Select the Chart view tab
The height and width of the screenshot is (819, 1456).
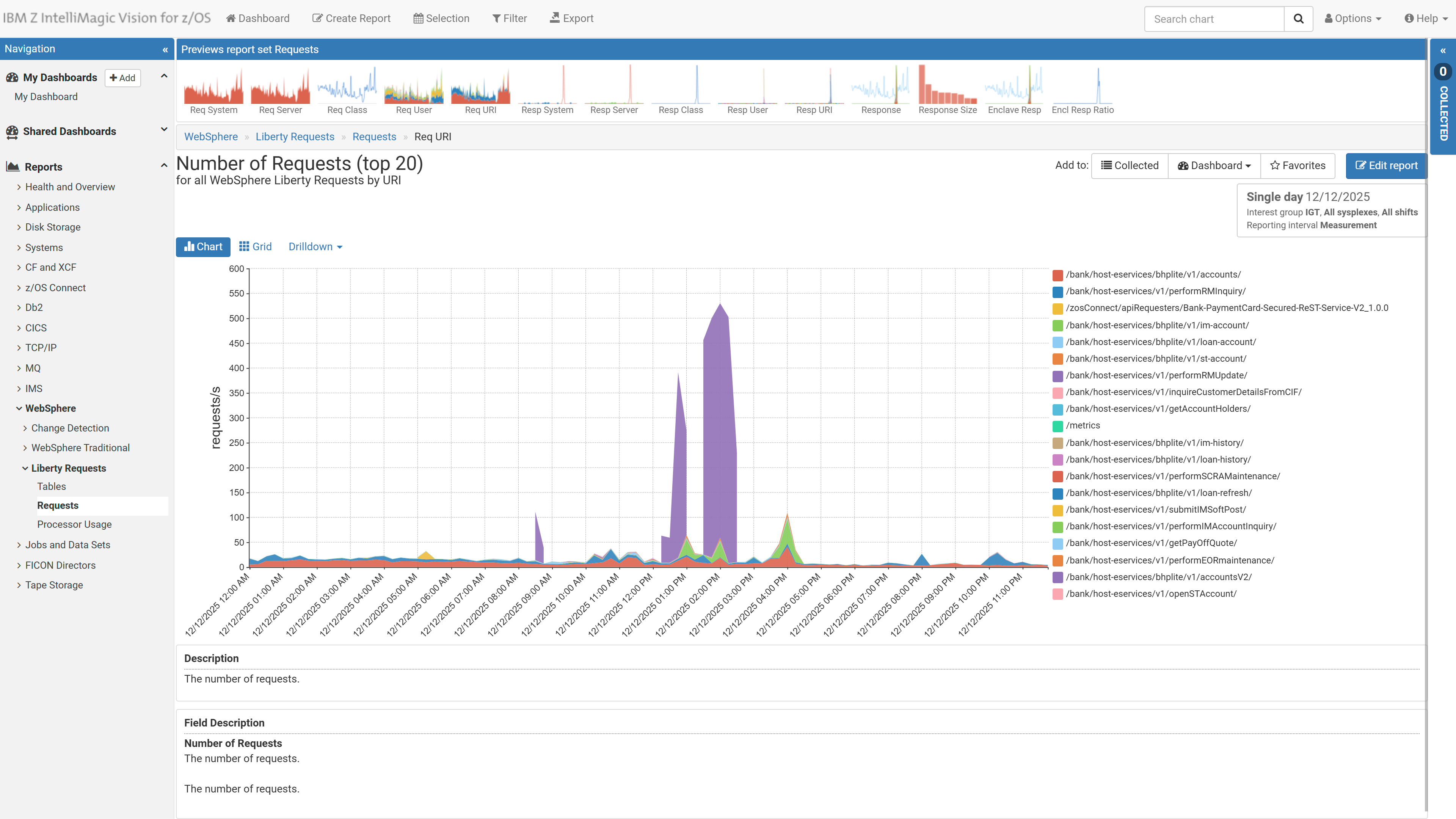point(203,247)
